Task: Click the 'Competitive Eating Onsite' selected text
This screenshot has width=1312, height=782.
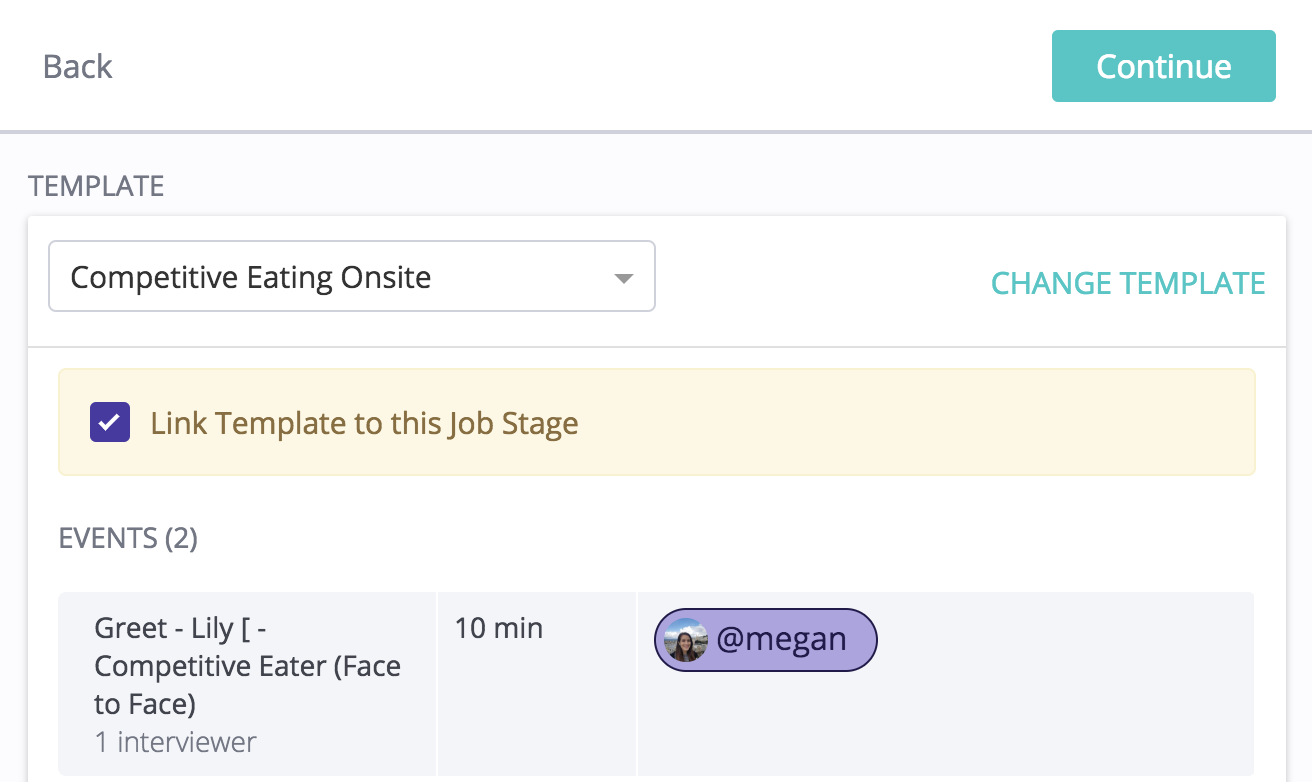Action: [251, 276]
